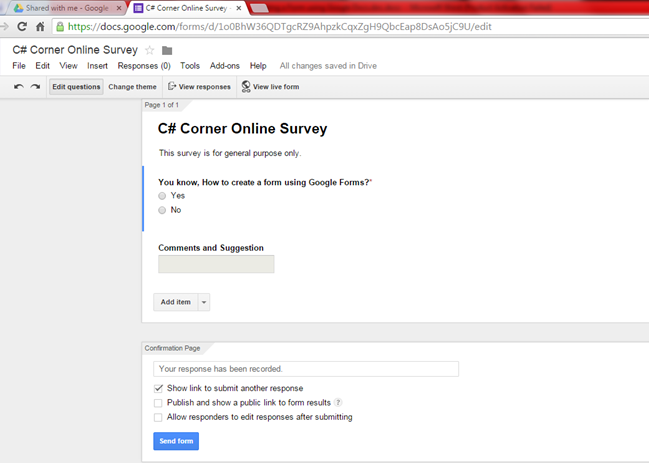Open the Tools menu
Viewport: 649px width, 463px height.
coord(190,66)
